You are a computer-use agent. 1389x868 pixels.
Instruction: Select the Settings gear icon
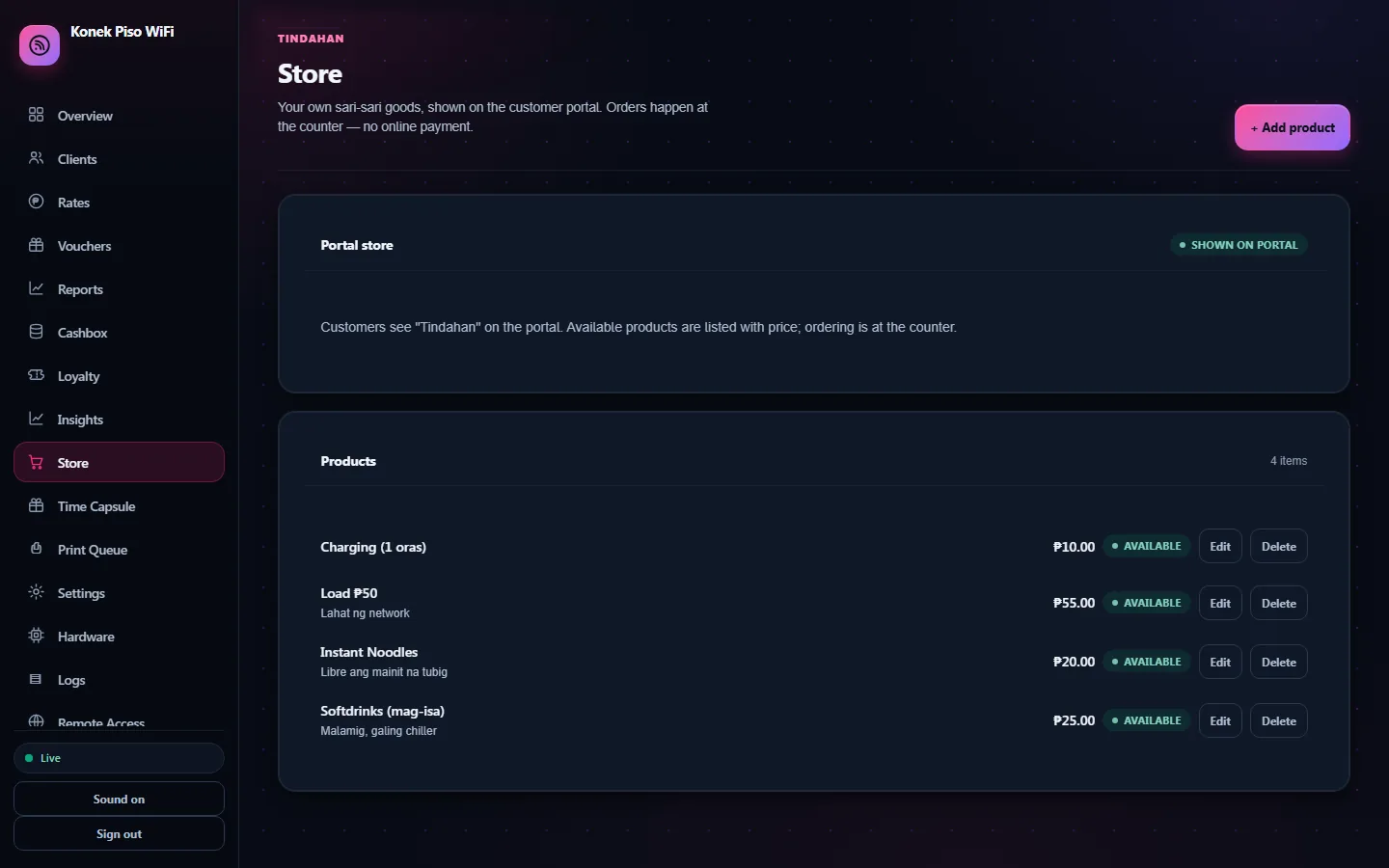(x=37, y=592)
